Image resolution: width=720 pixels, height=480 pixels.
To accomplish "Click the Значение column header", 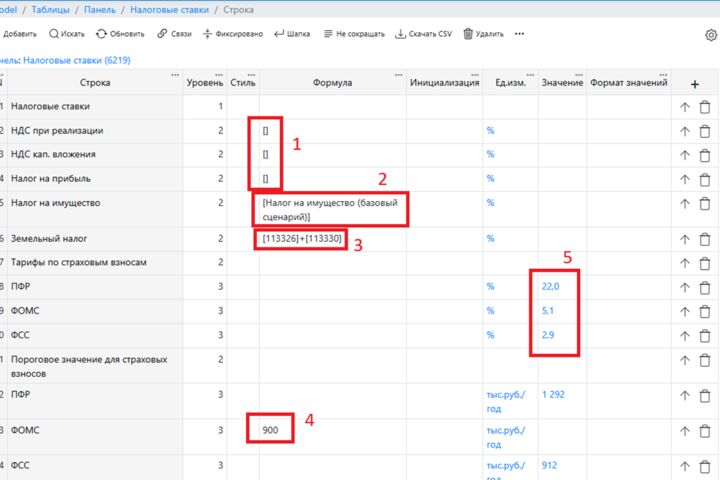I will pyautogui.click(x=562, y=83).
